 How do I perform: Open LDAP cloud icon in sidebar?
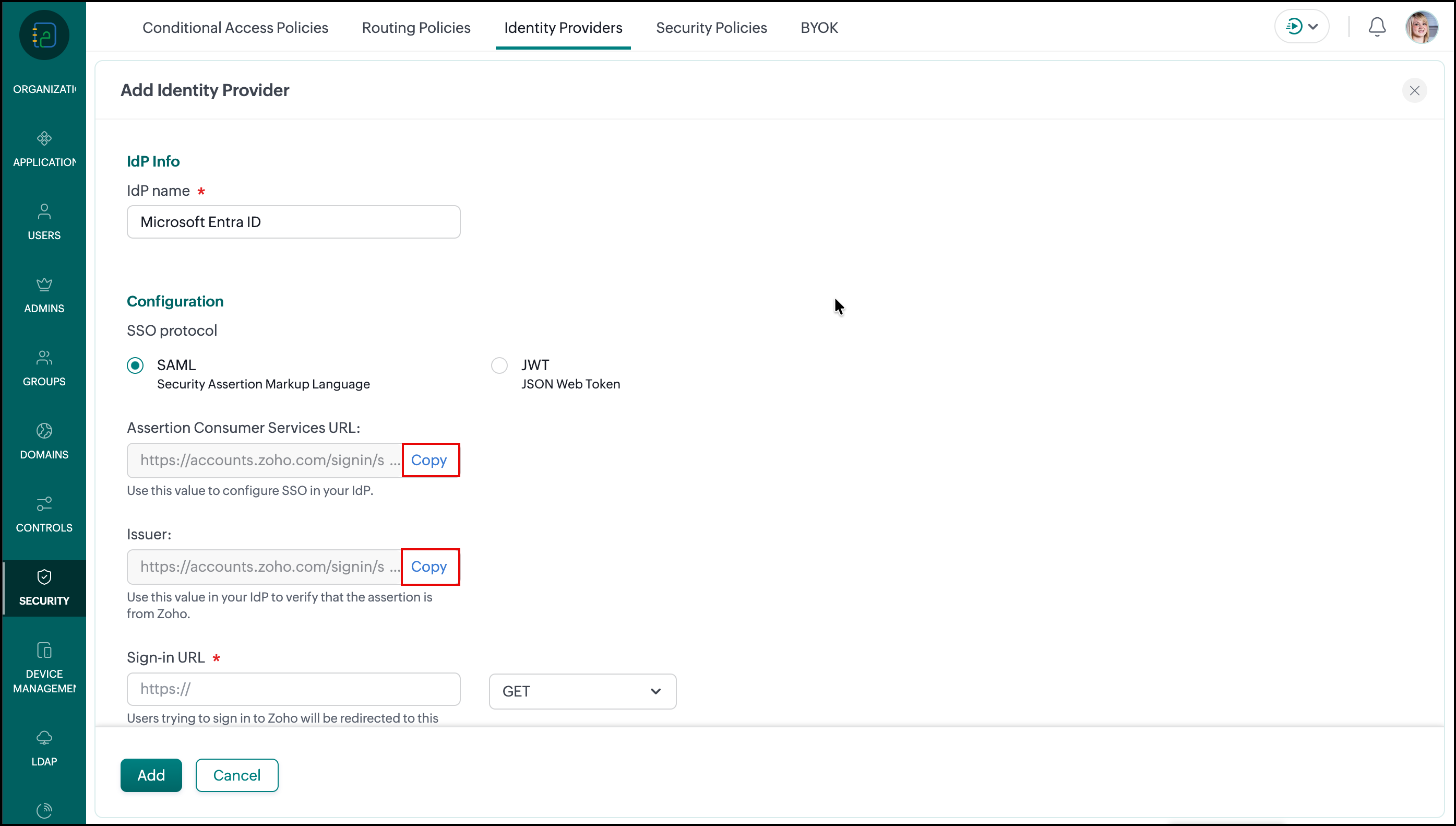pos(44,737)
